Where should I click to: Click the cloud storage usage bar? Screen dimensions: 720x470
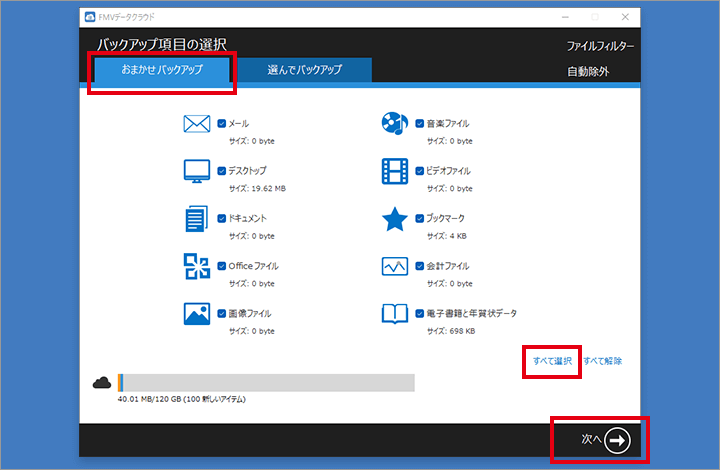click(266, 382)
